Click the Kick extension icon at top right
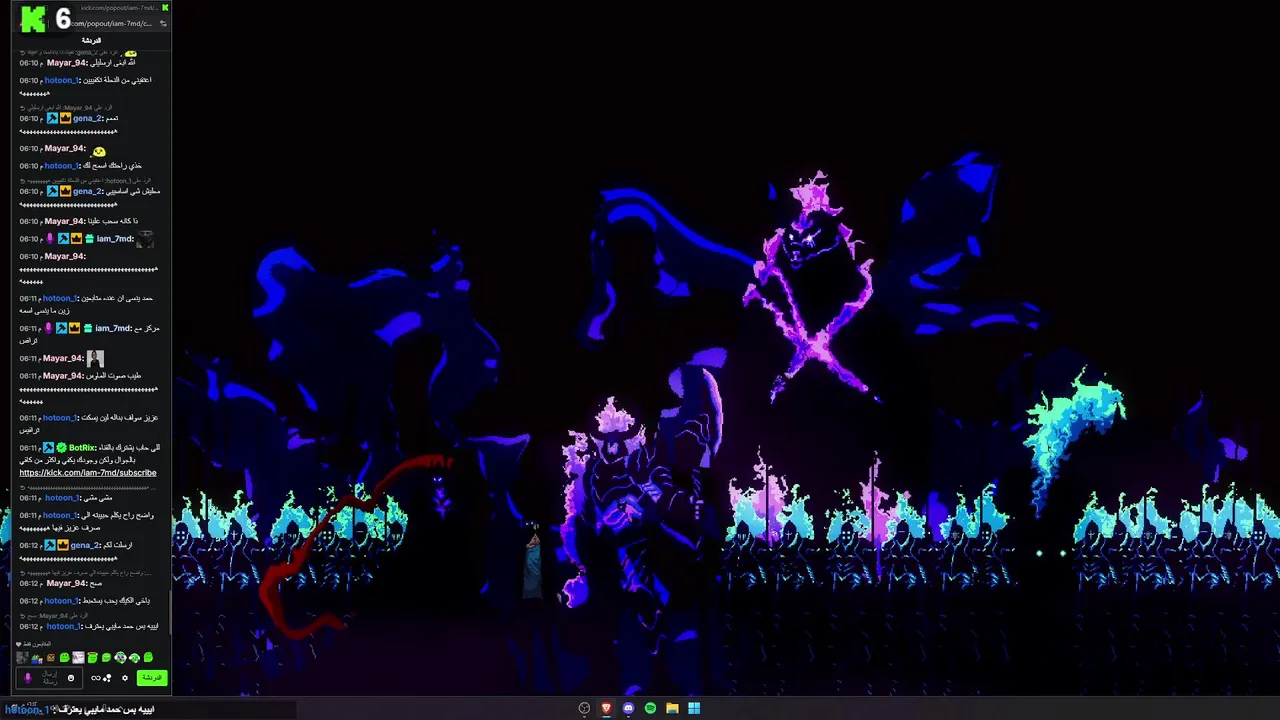 pos(165,7)
